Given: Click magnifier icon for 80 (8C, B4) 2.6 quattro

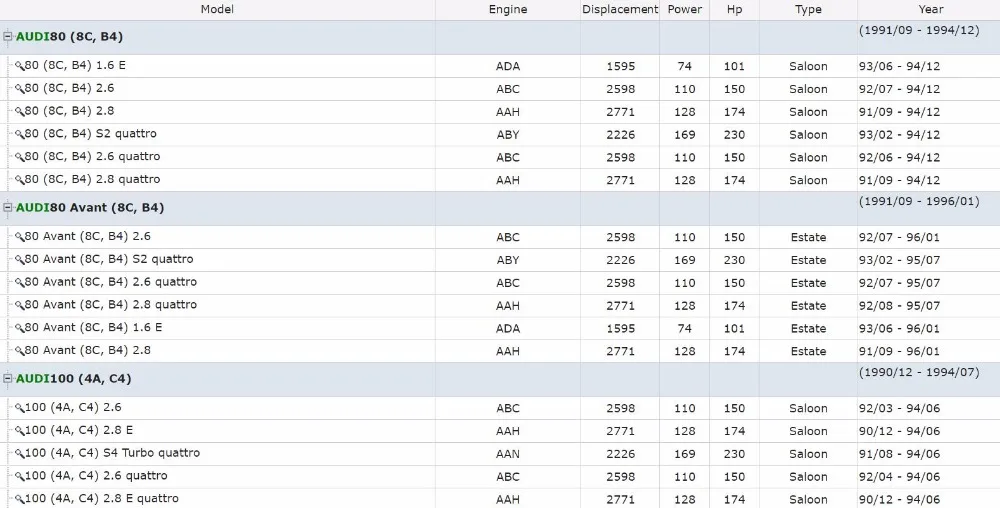Looking at the screenshot, I should click(19, 157).
